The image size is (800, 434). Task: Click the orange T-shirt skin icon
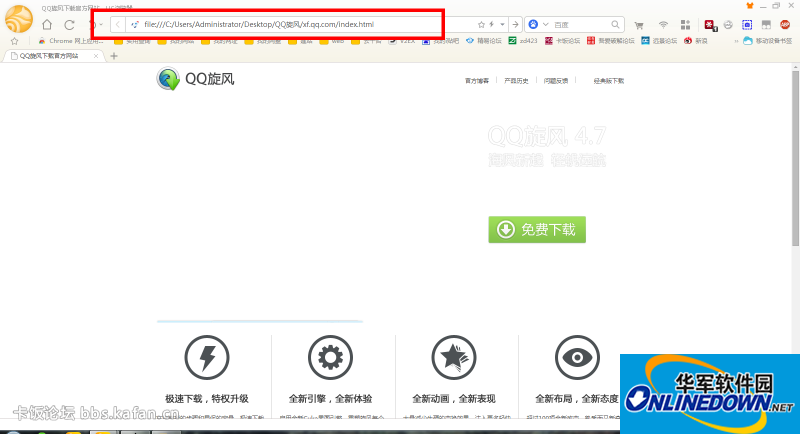749,6
